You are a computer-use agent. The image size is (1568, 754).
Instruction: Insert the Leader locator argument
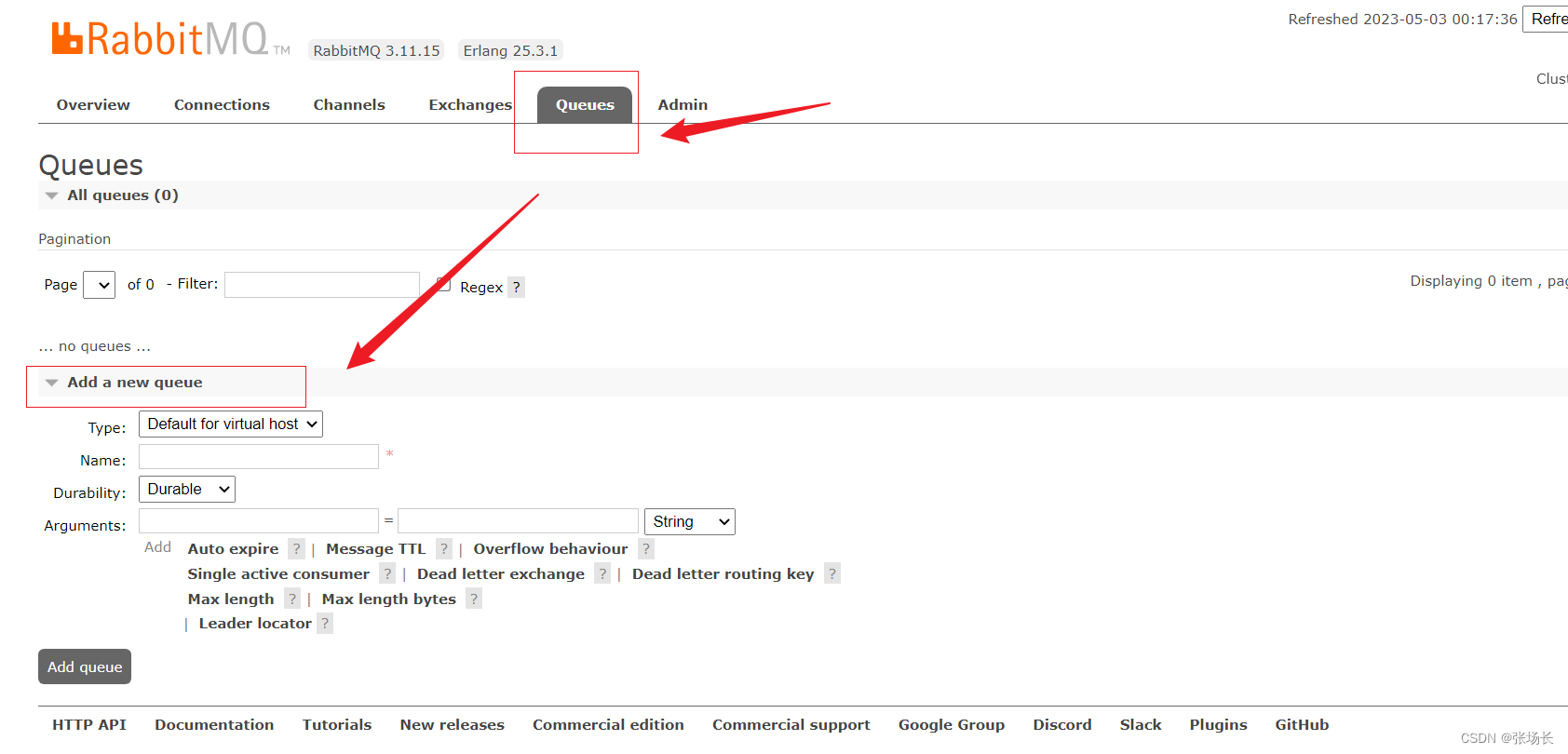pos(255,624)
